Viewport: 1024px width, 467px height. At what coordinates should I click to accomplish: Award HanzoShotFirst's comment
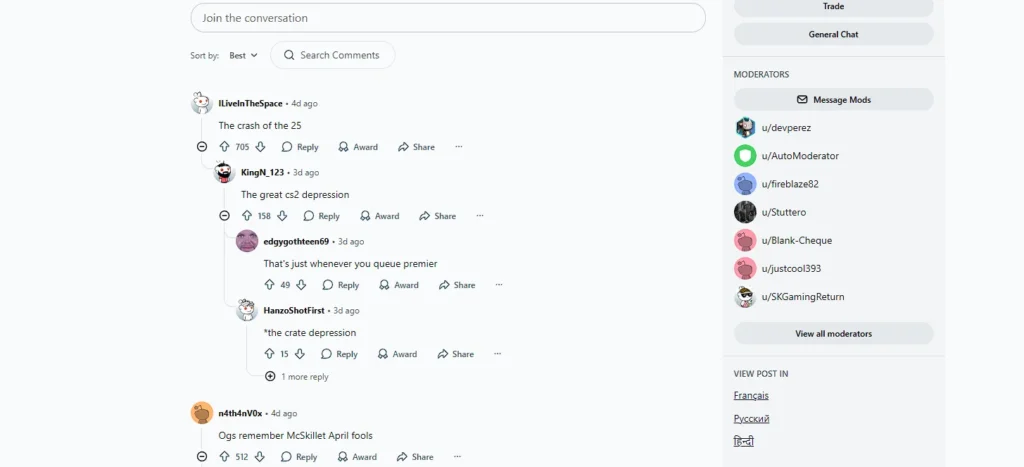tap(397, 354)
